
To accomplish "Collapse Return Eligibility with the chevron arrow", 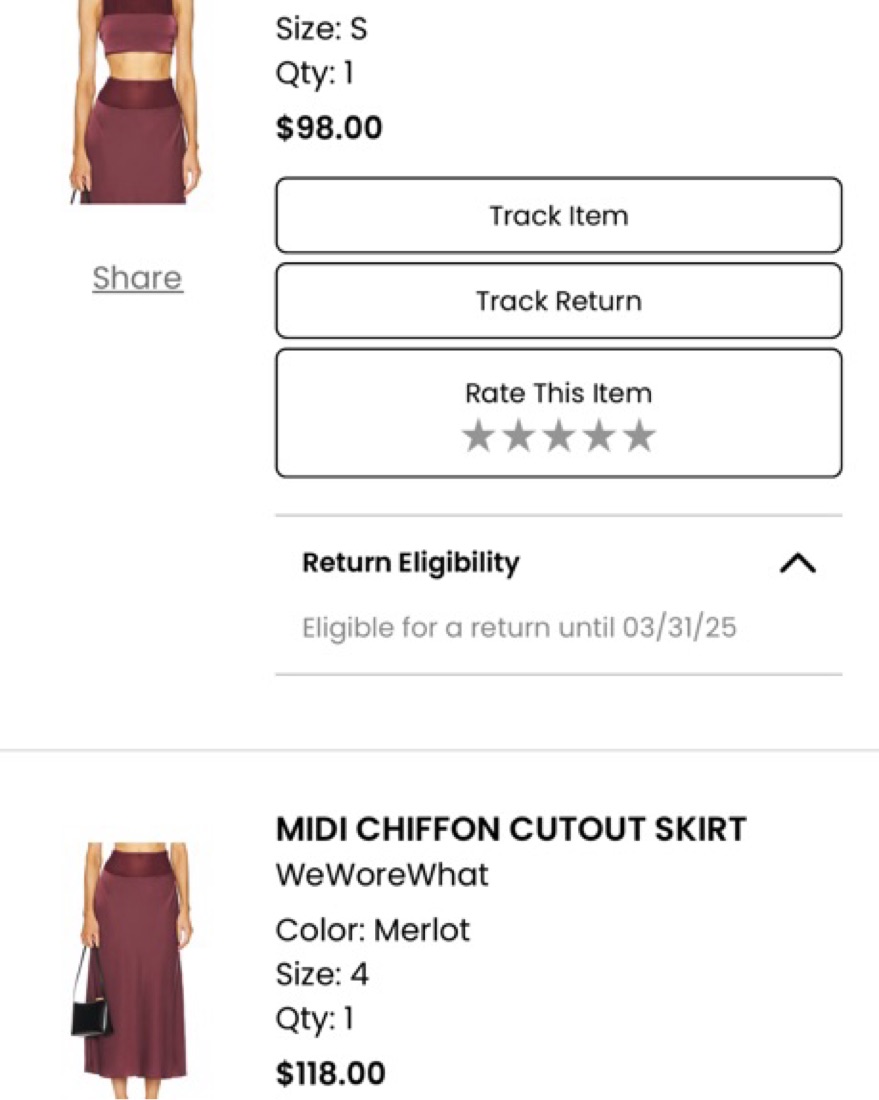I will (797, 564).
